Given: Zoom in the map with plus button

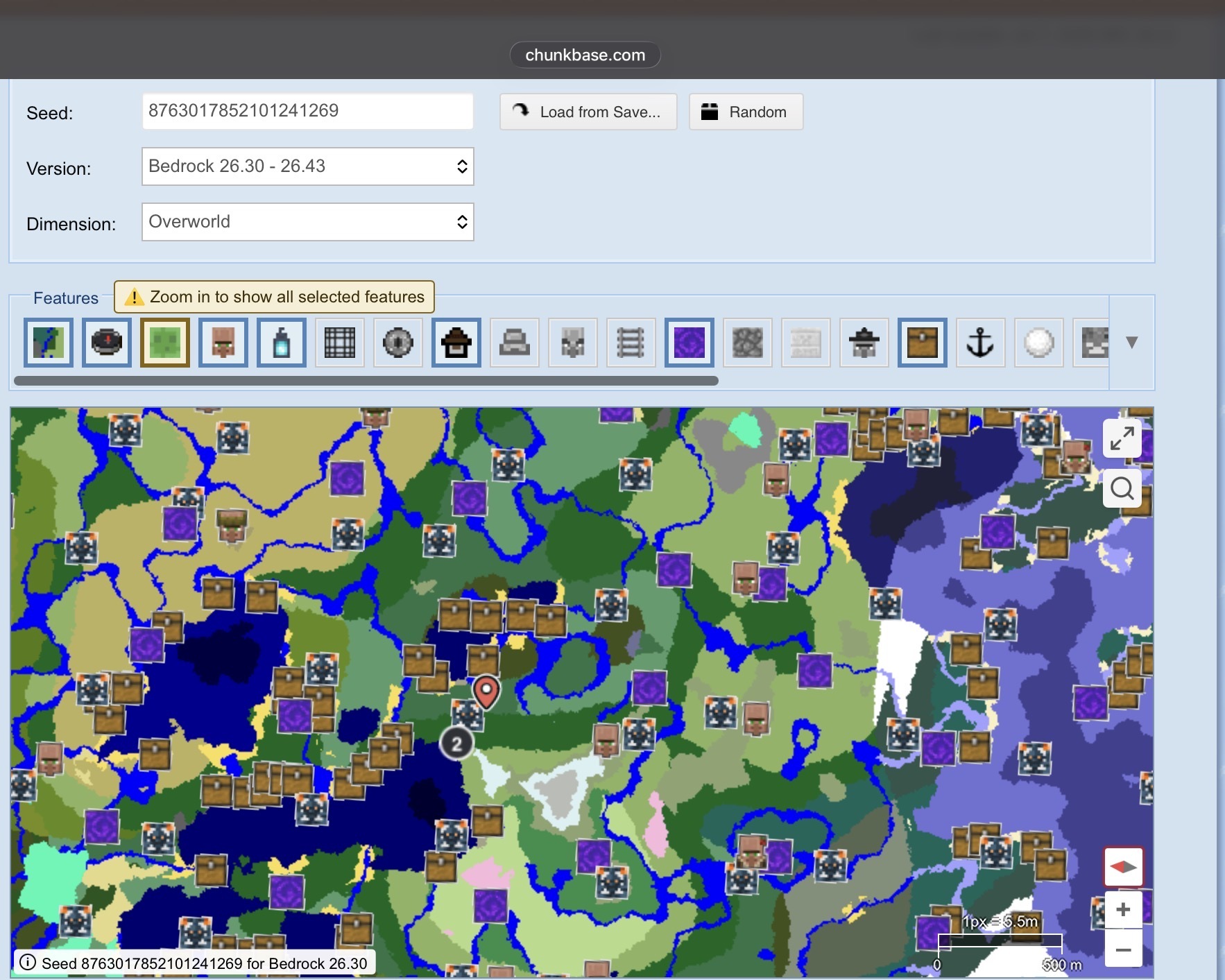Looking at the screenshot, I should click(1124, 909).
